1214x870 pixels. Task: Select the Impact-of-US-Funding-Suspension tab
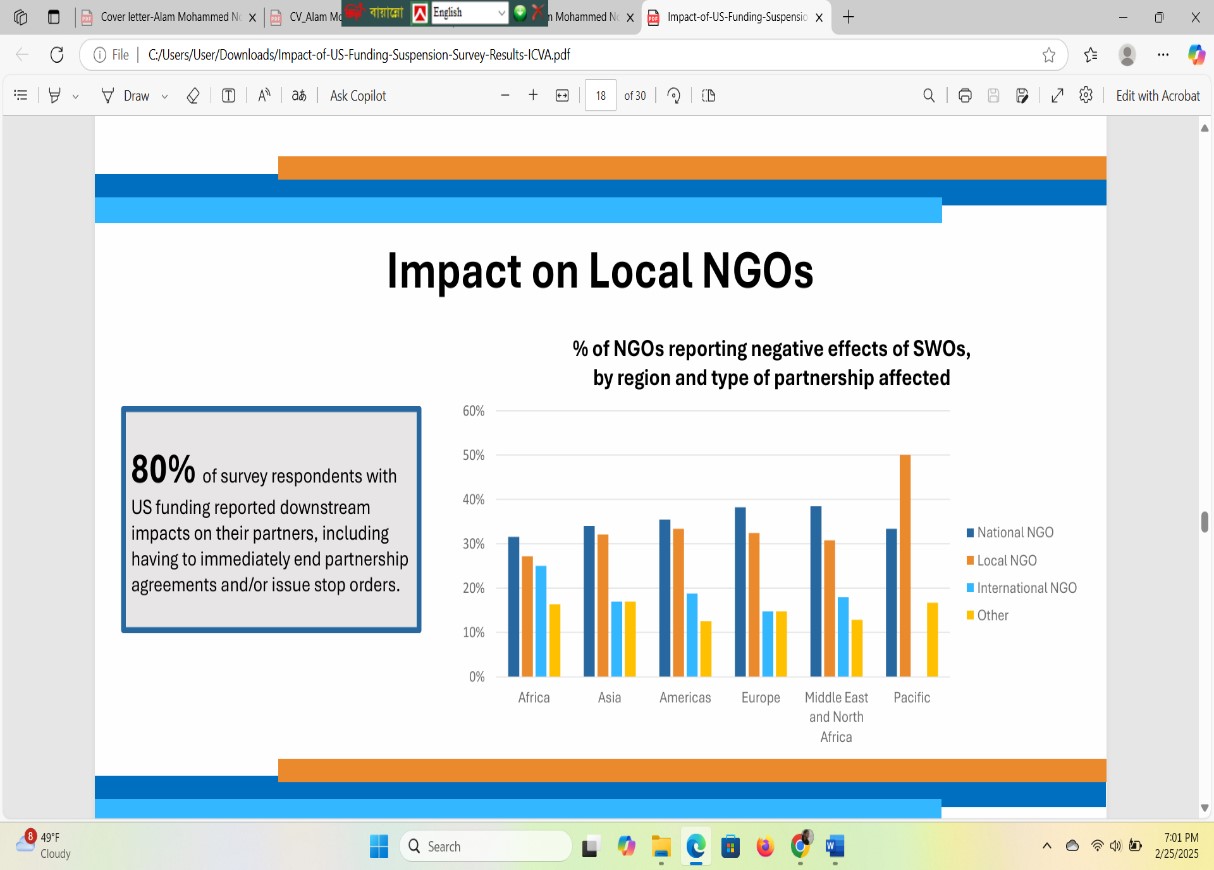tap(735, 17)
